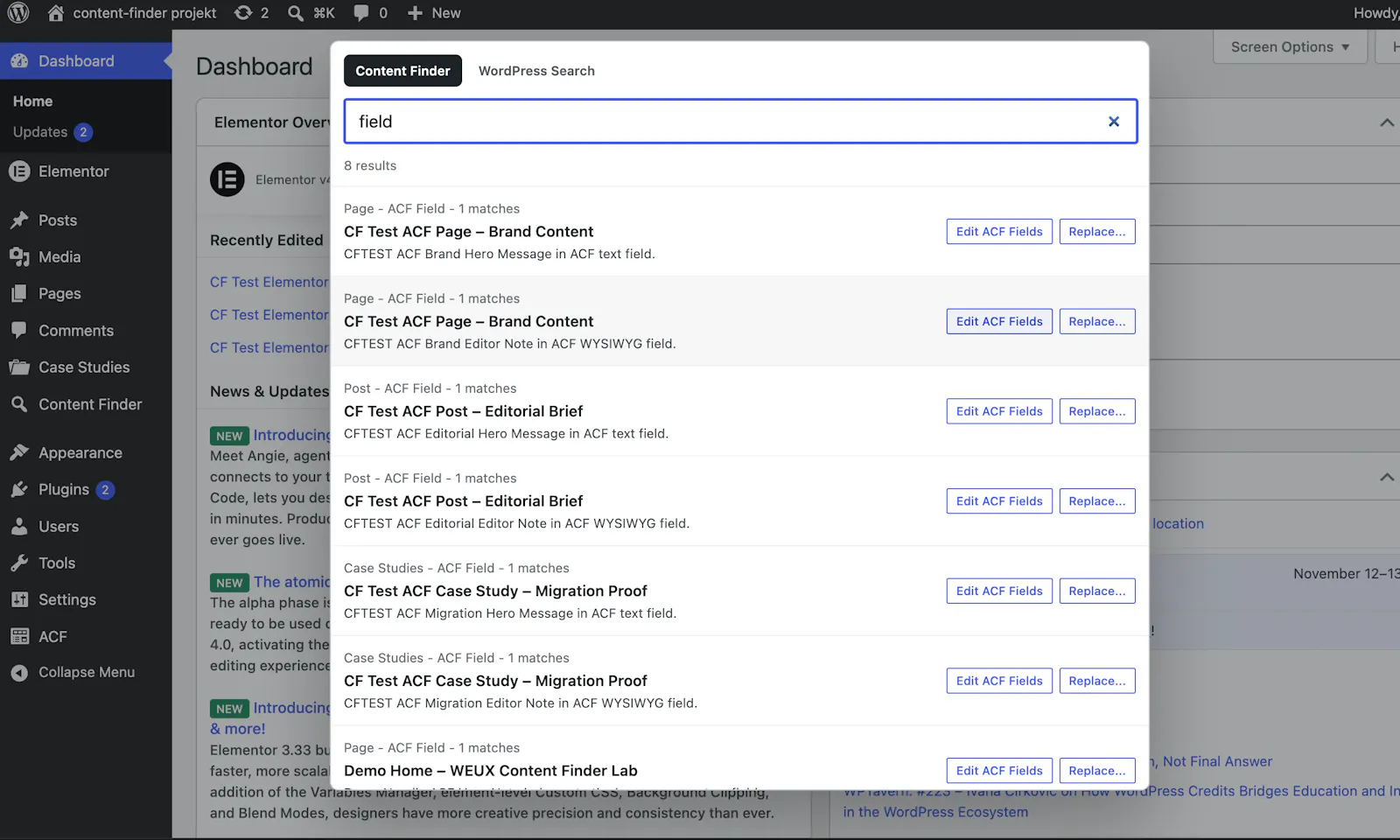
Task: Collapse the widget above the location link
Action: coord(1387,477)
